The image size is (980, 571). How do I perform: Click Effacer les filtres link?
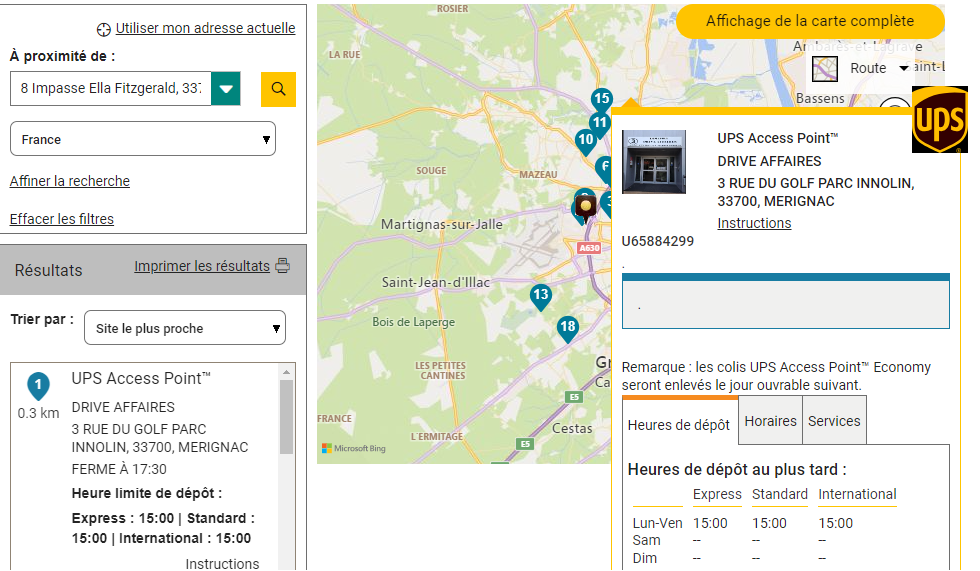coord(61,219)
